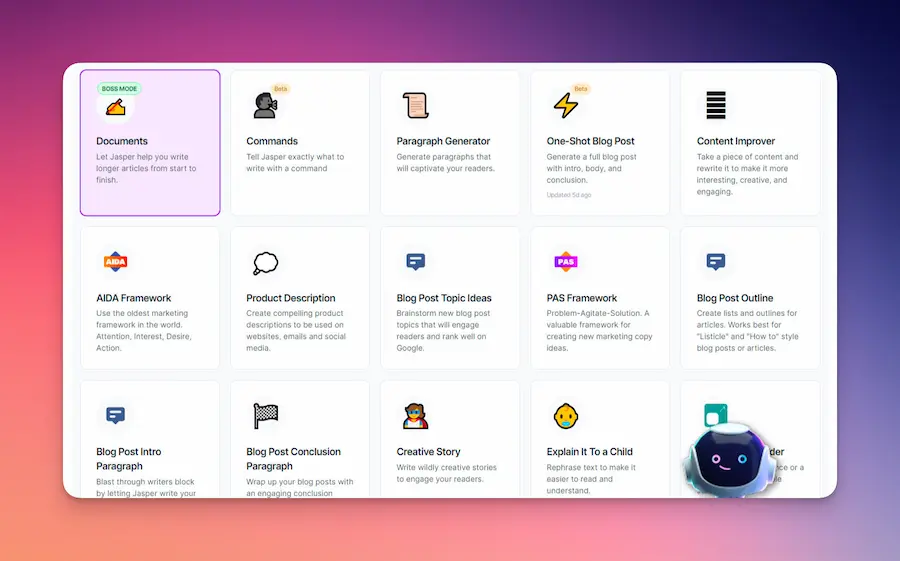The image size is (900, 561).
Task: Select the Blog Post Outline title
Action: point(735,298)
